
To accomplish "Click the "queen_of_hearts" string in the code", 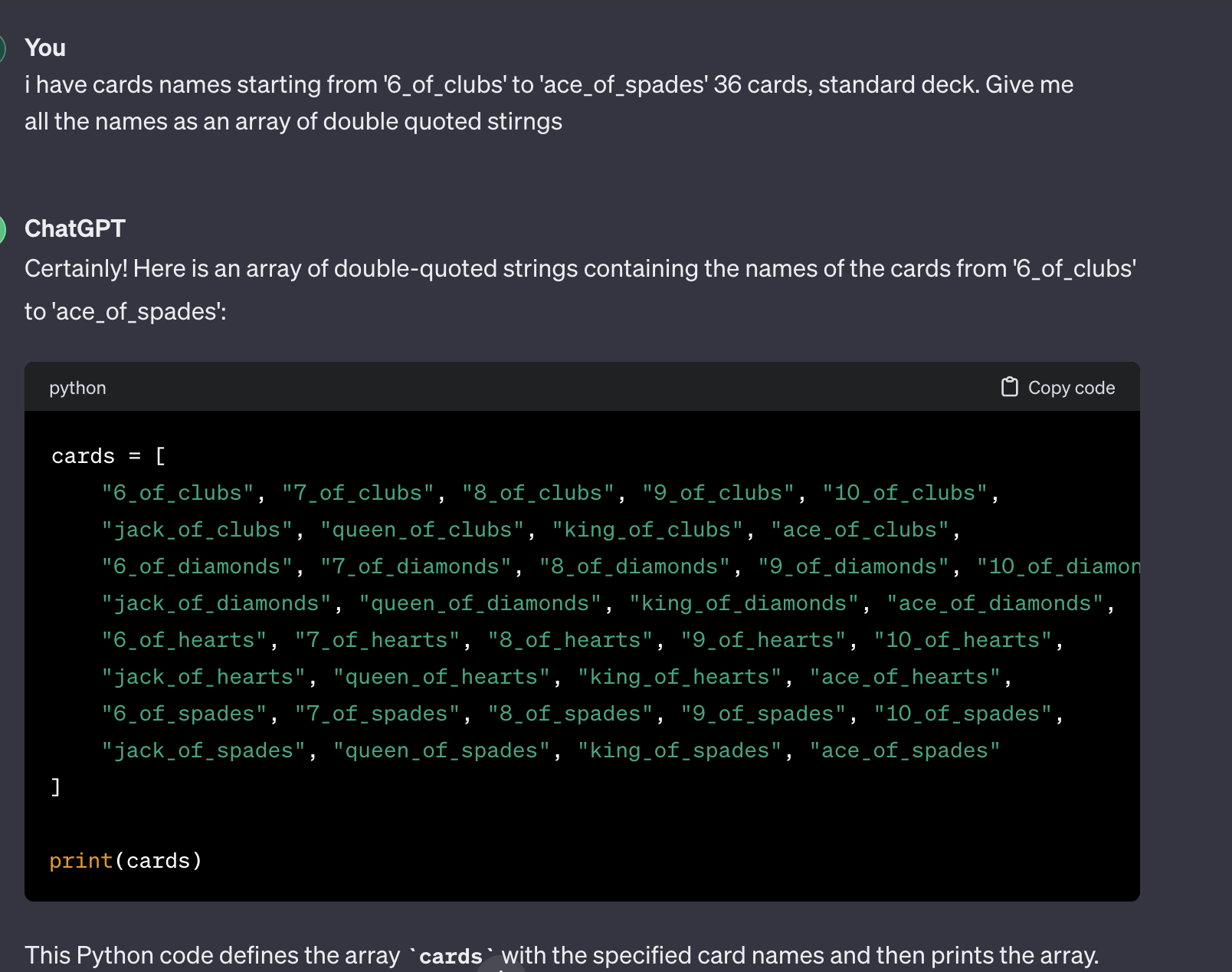I will [441, 677].
